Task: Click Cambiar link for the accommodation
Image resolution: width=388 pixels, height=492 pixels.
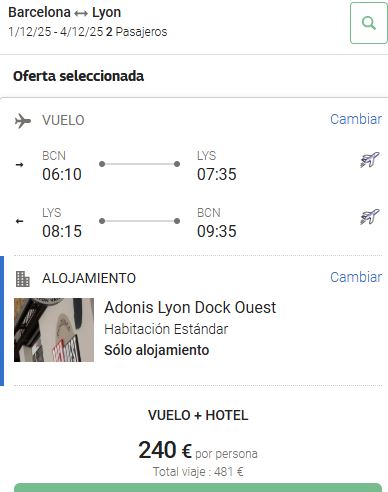Action: tap(356, 277)
